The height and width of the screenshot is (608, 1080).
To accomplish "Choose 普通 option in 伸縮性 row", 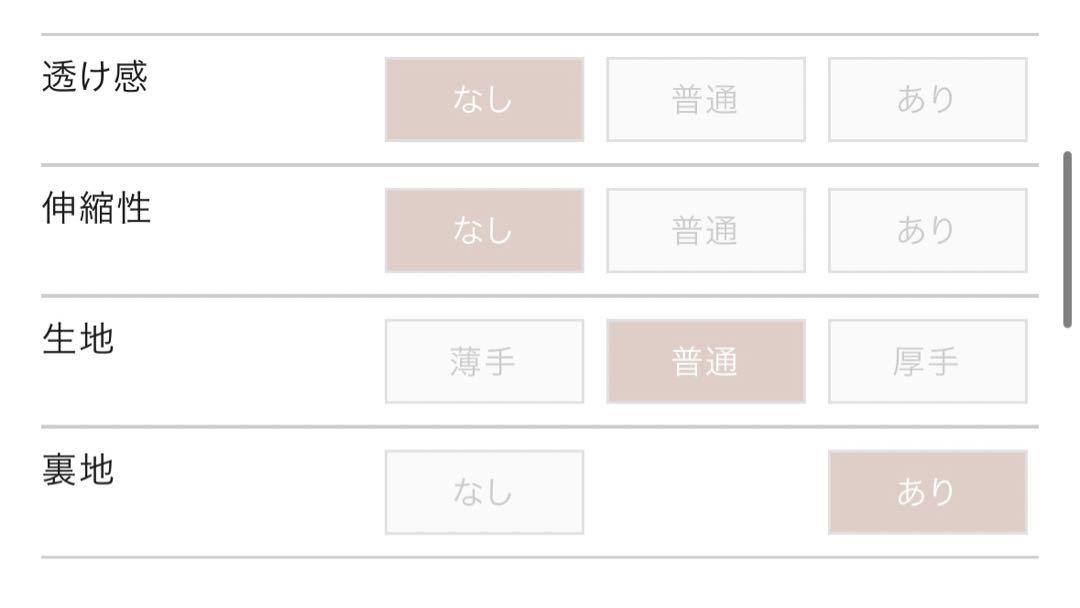I will 706,231.
